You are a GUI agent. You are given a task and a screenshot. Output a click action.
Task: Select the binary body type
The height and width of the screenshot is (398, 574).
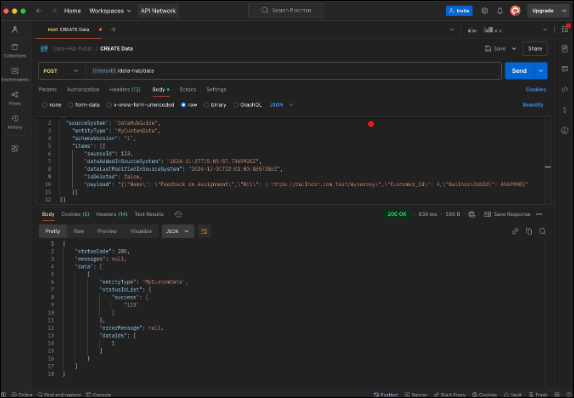[x=215, y=105]
